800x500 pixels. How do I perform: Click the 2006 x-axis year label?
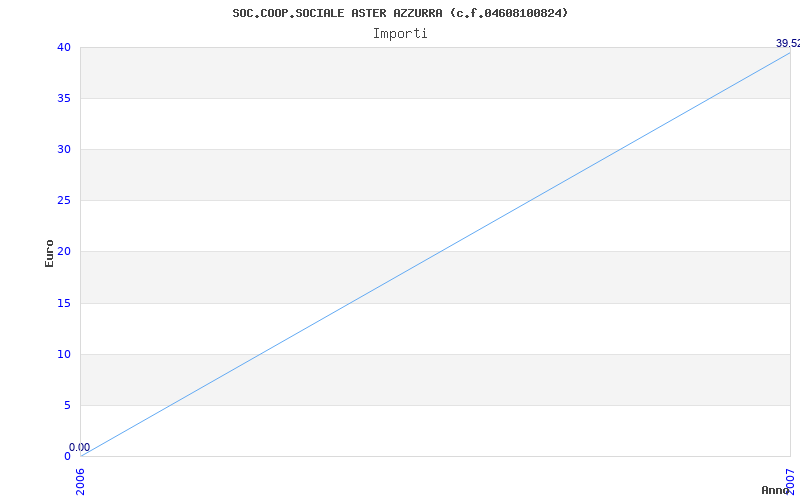coord(80,482)
